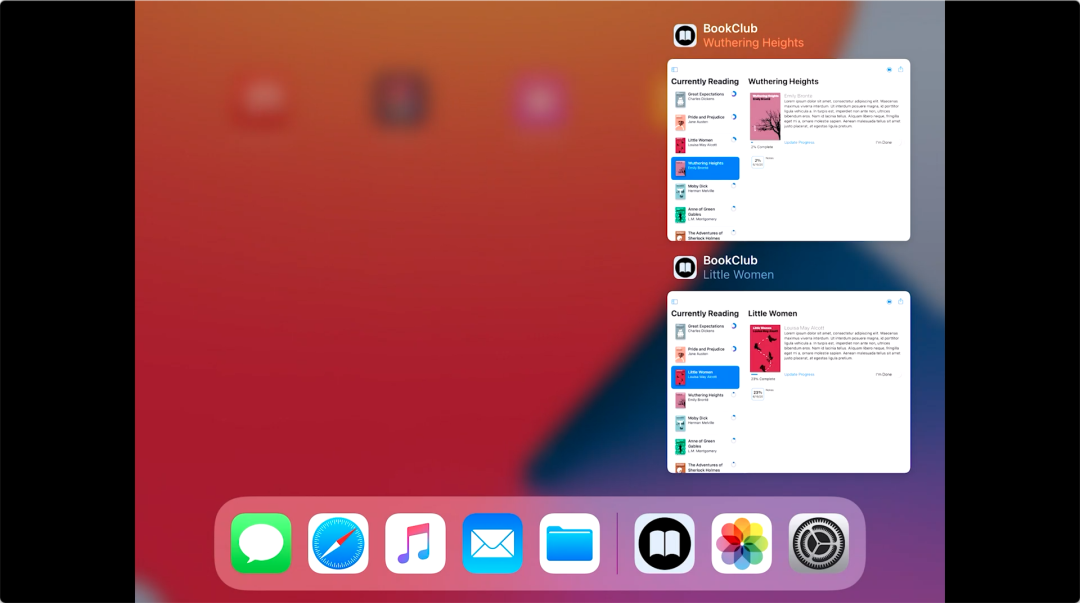Tap bookmark icon in the Little Women window
Image resolution: width=1080 pixels, height=603 pixels.
[889, 302]
